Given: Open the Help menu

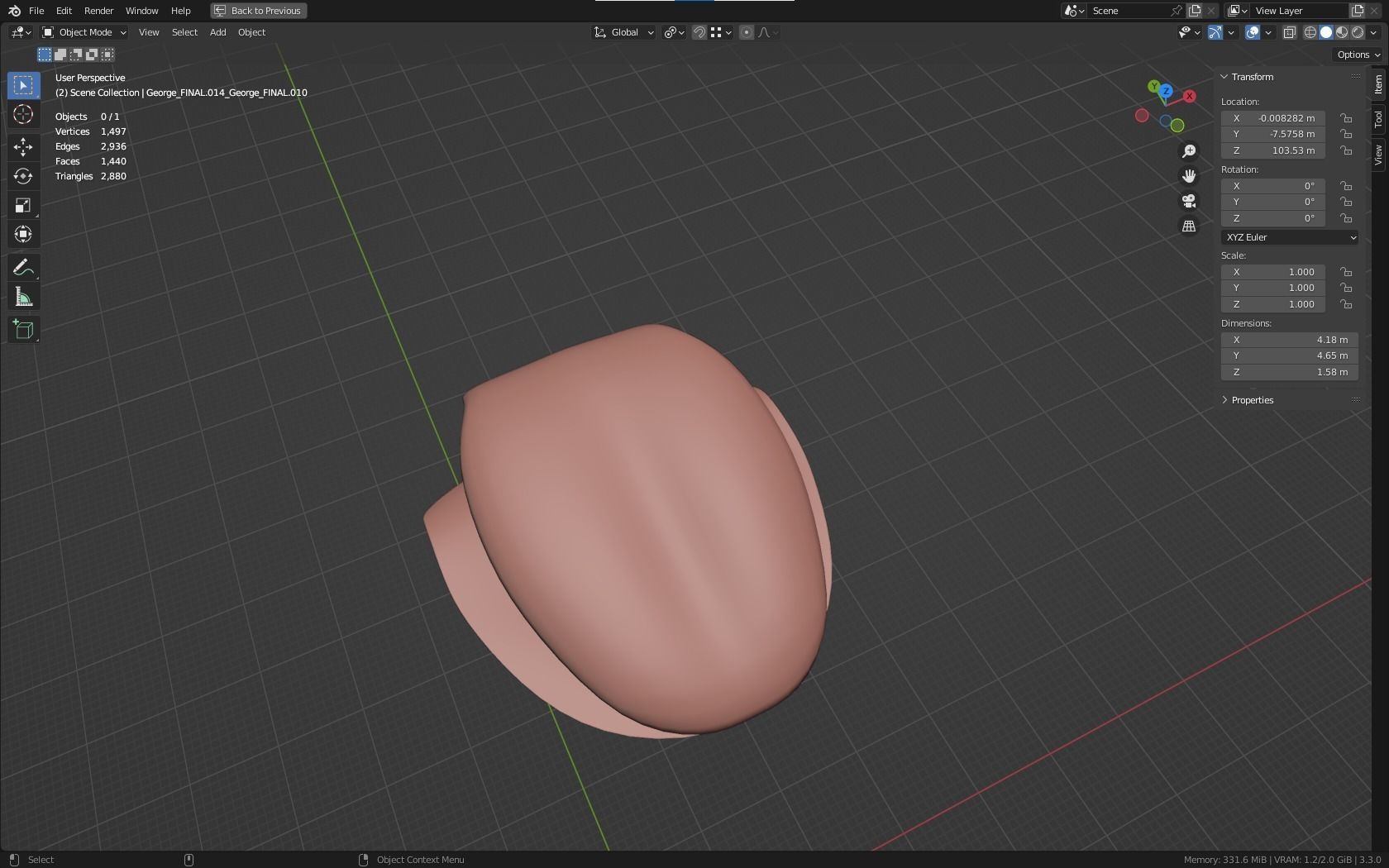Looking at the screenshot, I should (181, 11).
